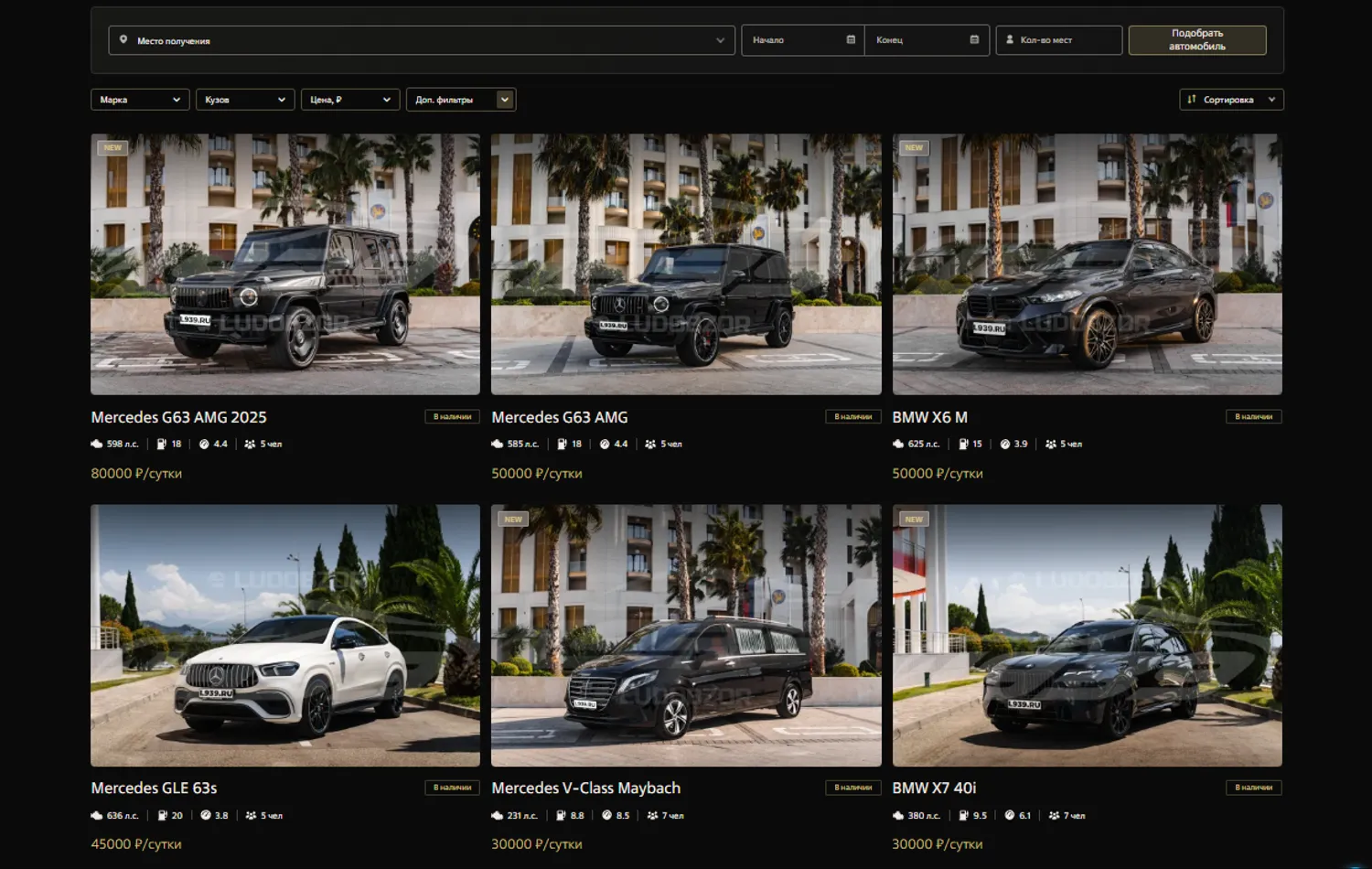
Task: Click the horsepower icon beside 585 л.с.
Action: coord(498,445)
